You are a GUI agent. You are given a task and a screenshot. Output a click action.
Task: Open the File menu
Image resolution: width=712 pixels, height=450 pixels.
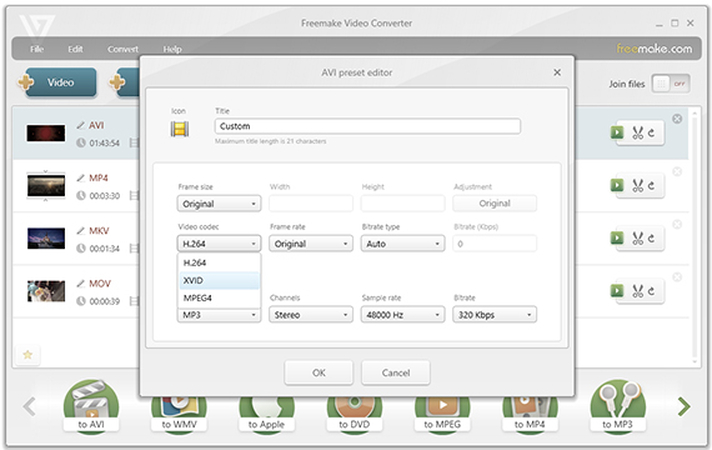37,49
